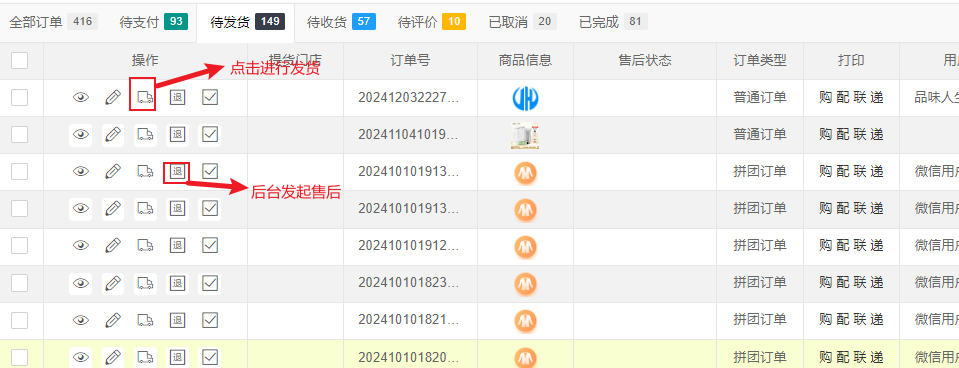Click refund 退 icon on order 202410101823

[177, 284]
